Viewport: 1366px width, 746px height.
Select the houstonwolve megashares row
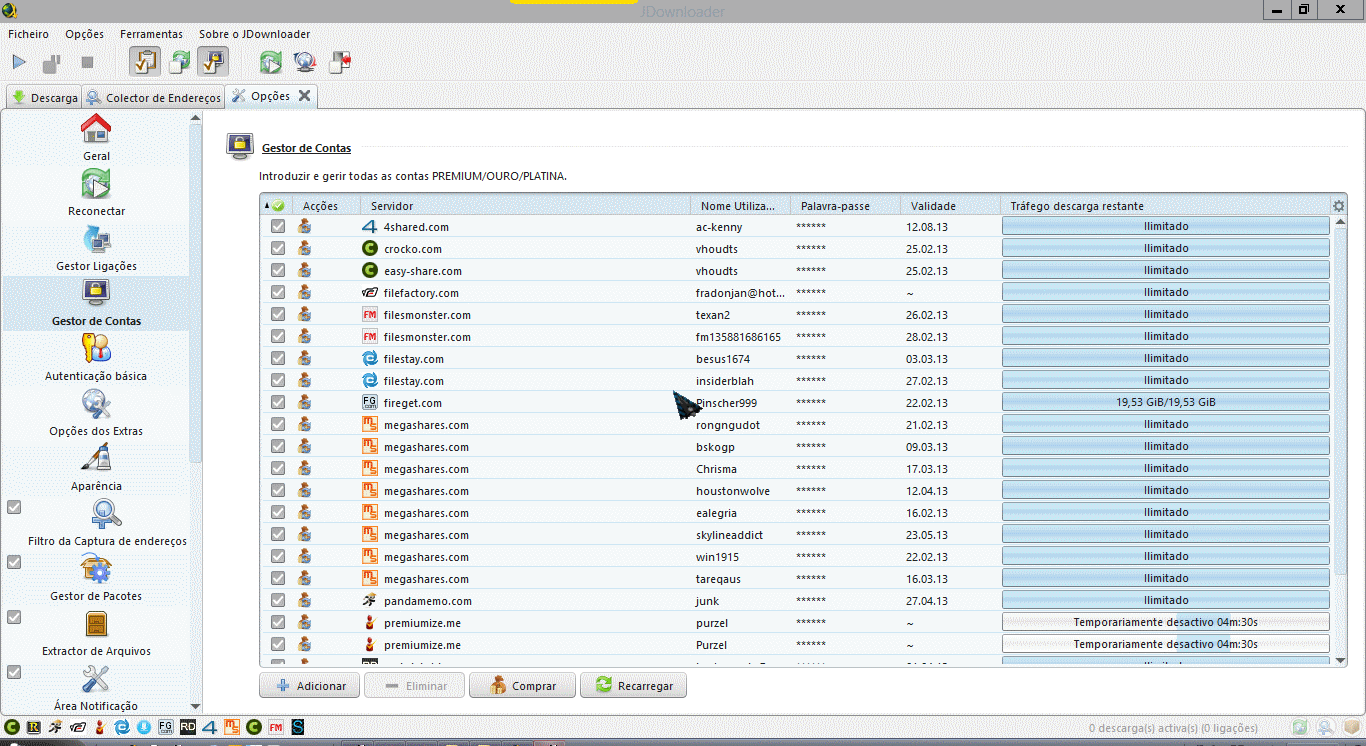795,491
